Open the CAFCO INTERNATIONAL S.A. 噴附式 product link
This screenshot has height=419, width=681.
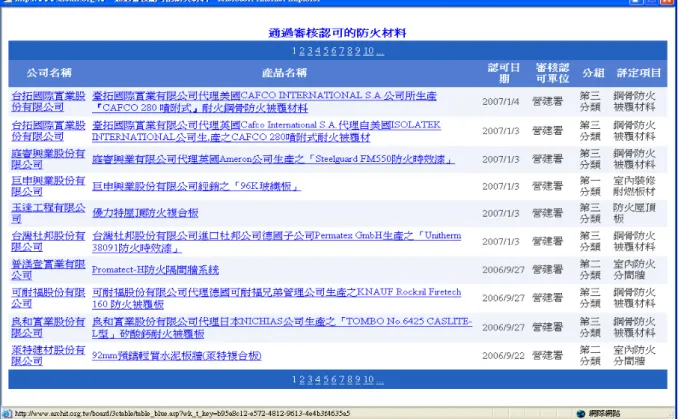pos(264,102)
